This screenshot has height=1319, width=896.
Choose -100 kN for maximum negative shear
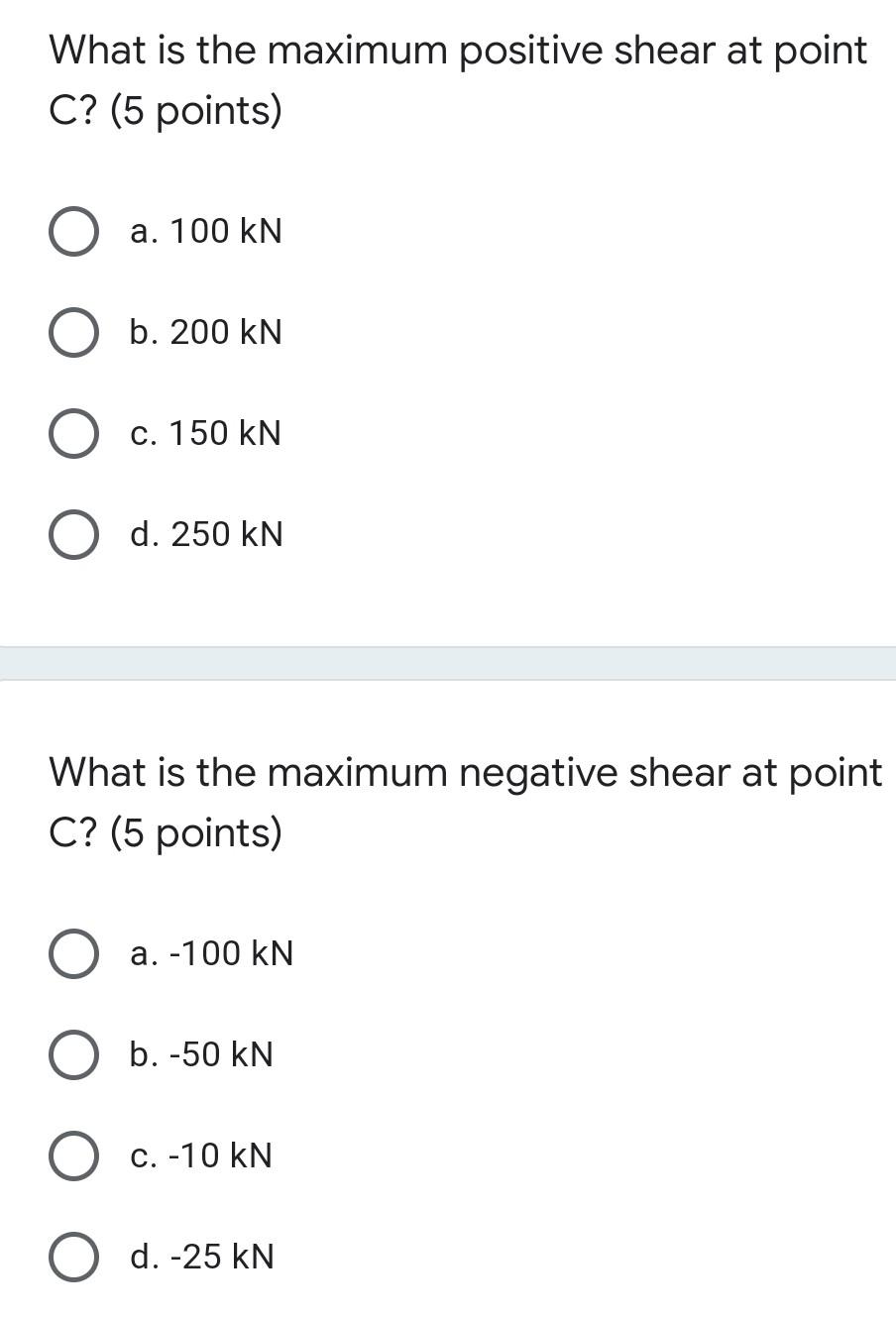pos(73,954)
